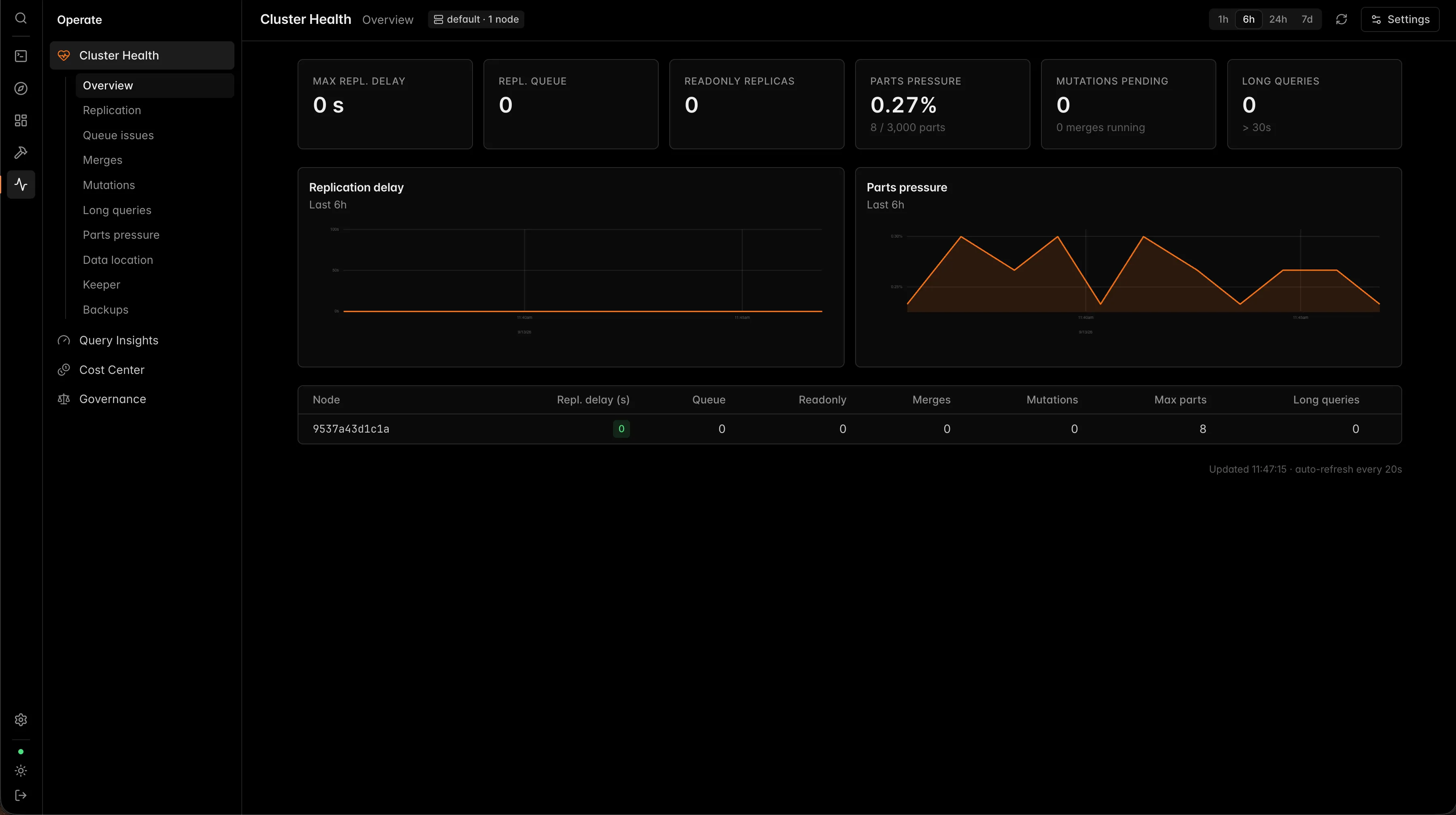Click the green Repl. delay 0 badge
Screen dimensions: 1456x815
pos(621,429)
